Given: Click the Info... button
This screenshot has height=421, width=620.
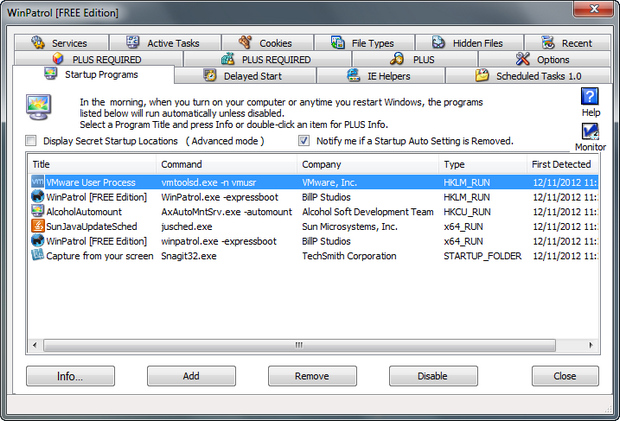Looking at the screenshot, I should click(x=70, y=376).
